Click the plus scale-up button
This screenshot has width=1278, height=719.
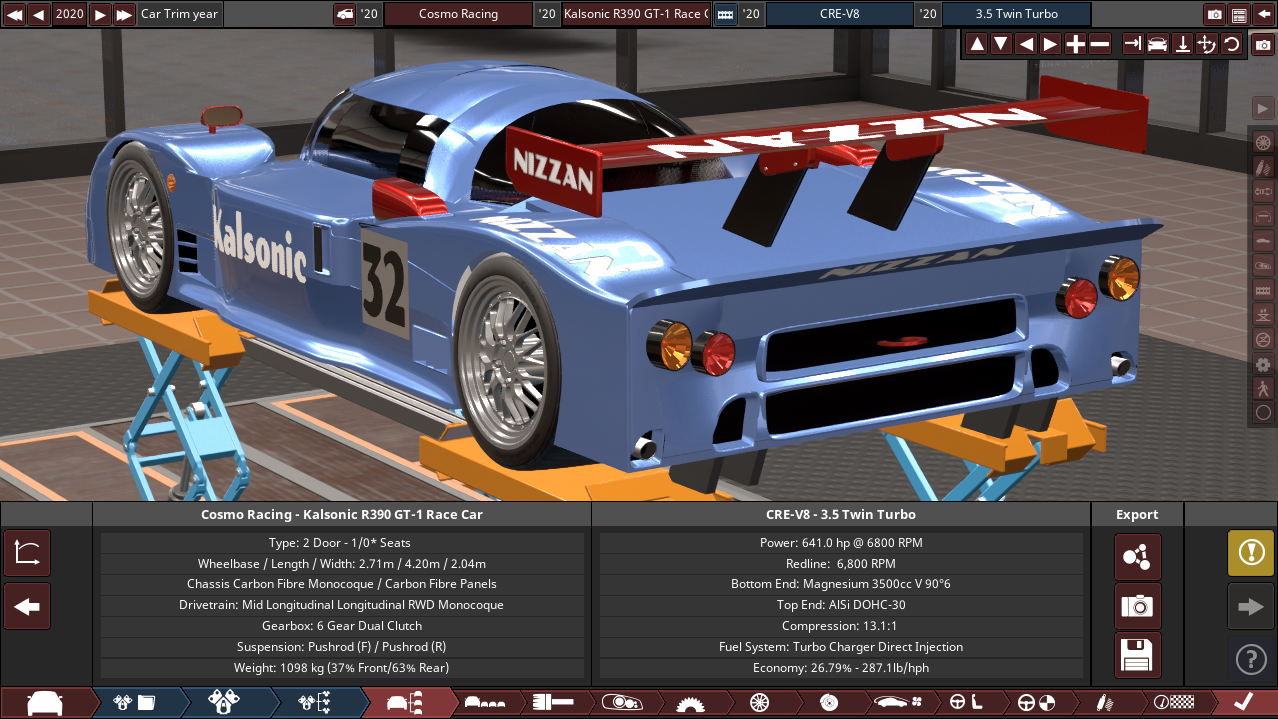tap(1075, 44)
